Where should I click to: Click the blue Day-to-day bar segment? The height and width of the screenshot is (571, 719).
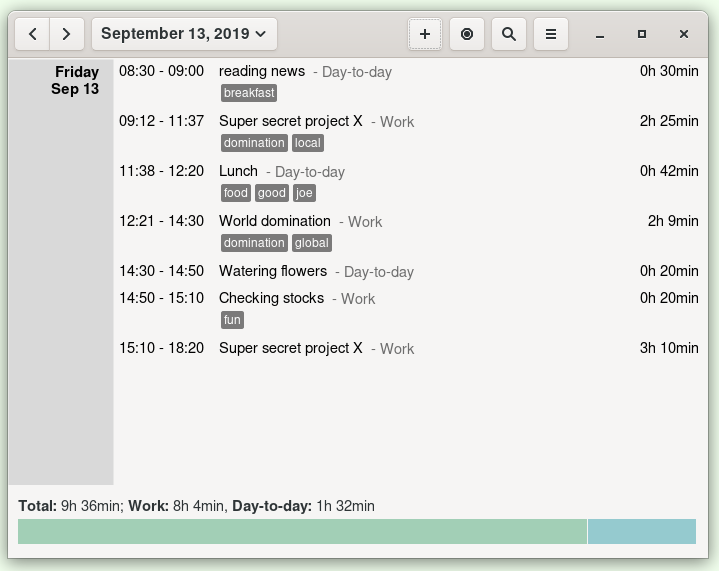coord(641,532)
